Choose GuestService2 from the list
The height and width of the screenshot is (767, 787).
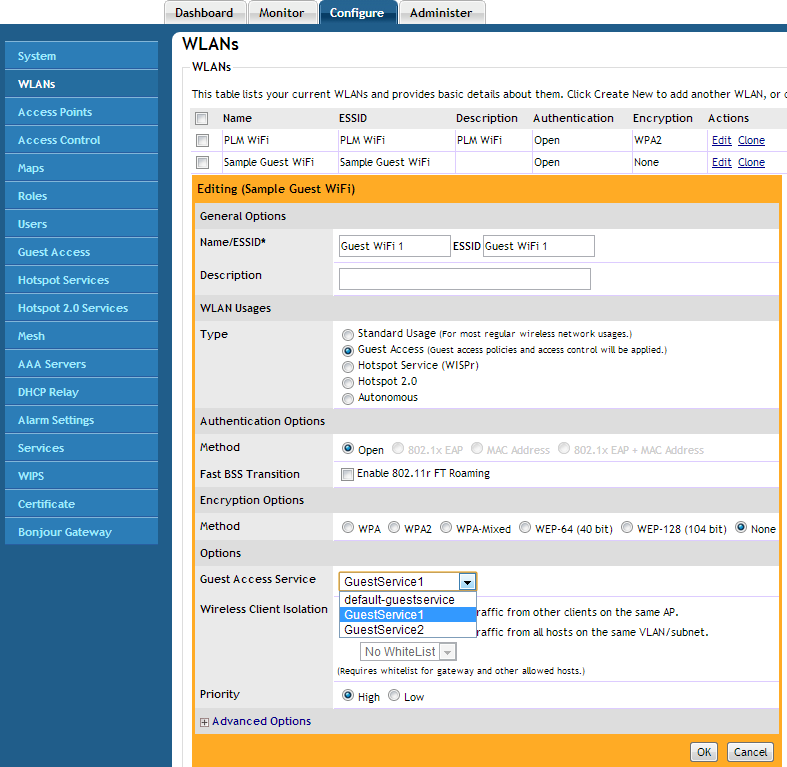tap(408, 630)
